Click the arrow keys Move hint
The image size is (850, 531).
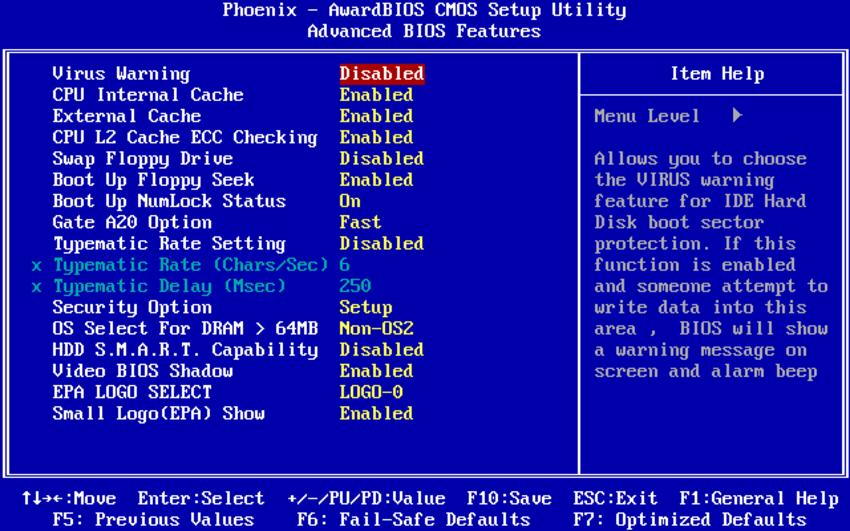tap(68, 498)
